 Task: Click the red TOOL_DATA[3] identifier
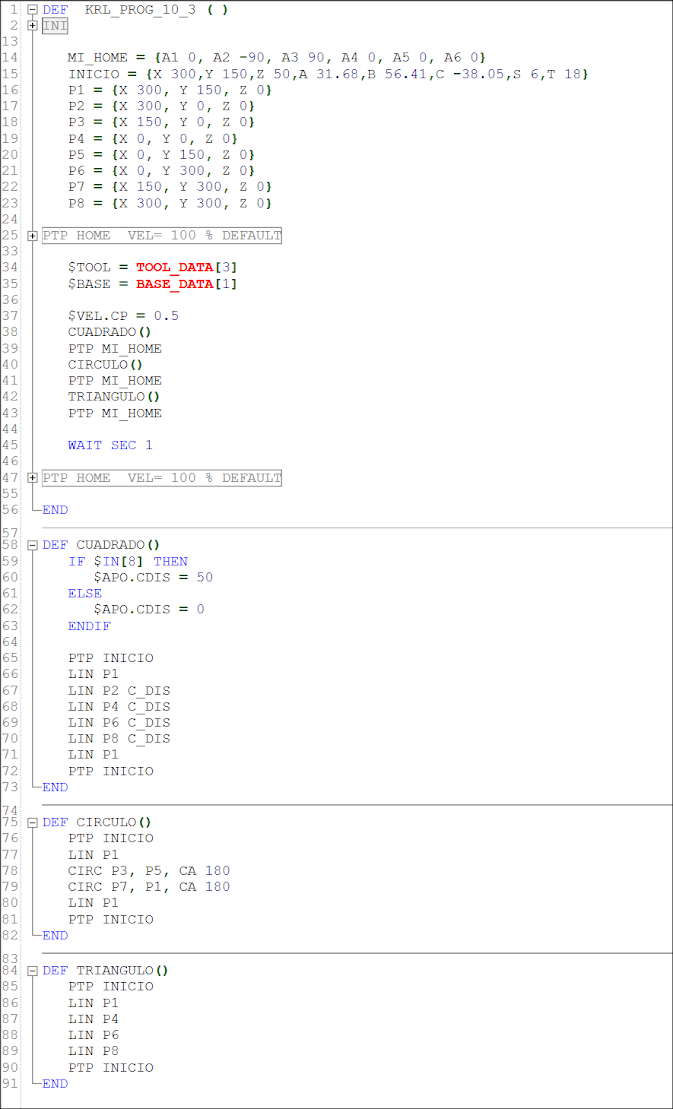(x=187, y=268)
